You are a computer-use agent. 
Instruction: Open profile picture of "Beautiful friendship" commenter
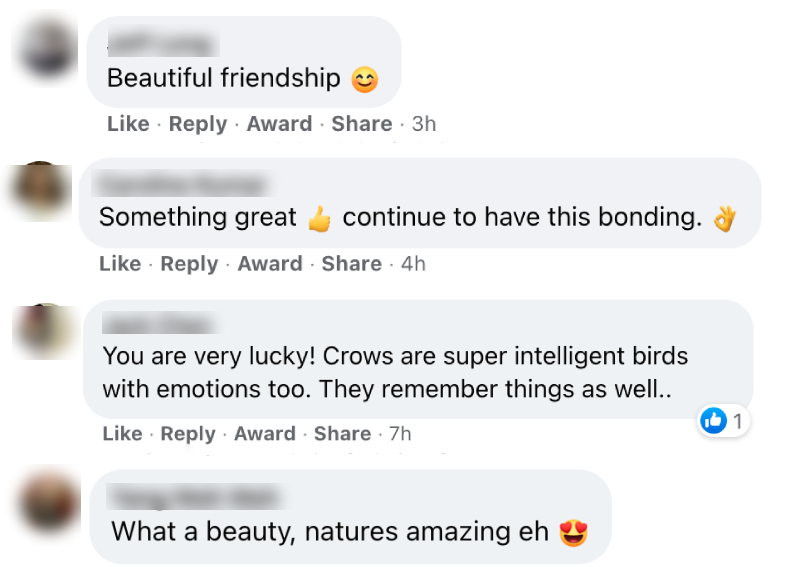pyautogui.click(x=48, y=47)
